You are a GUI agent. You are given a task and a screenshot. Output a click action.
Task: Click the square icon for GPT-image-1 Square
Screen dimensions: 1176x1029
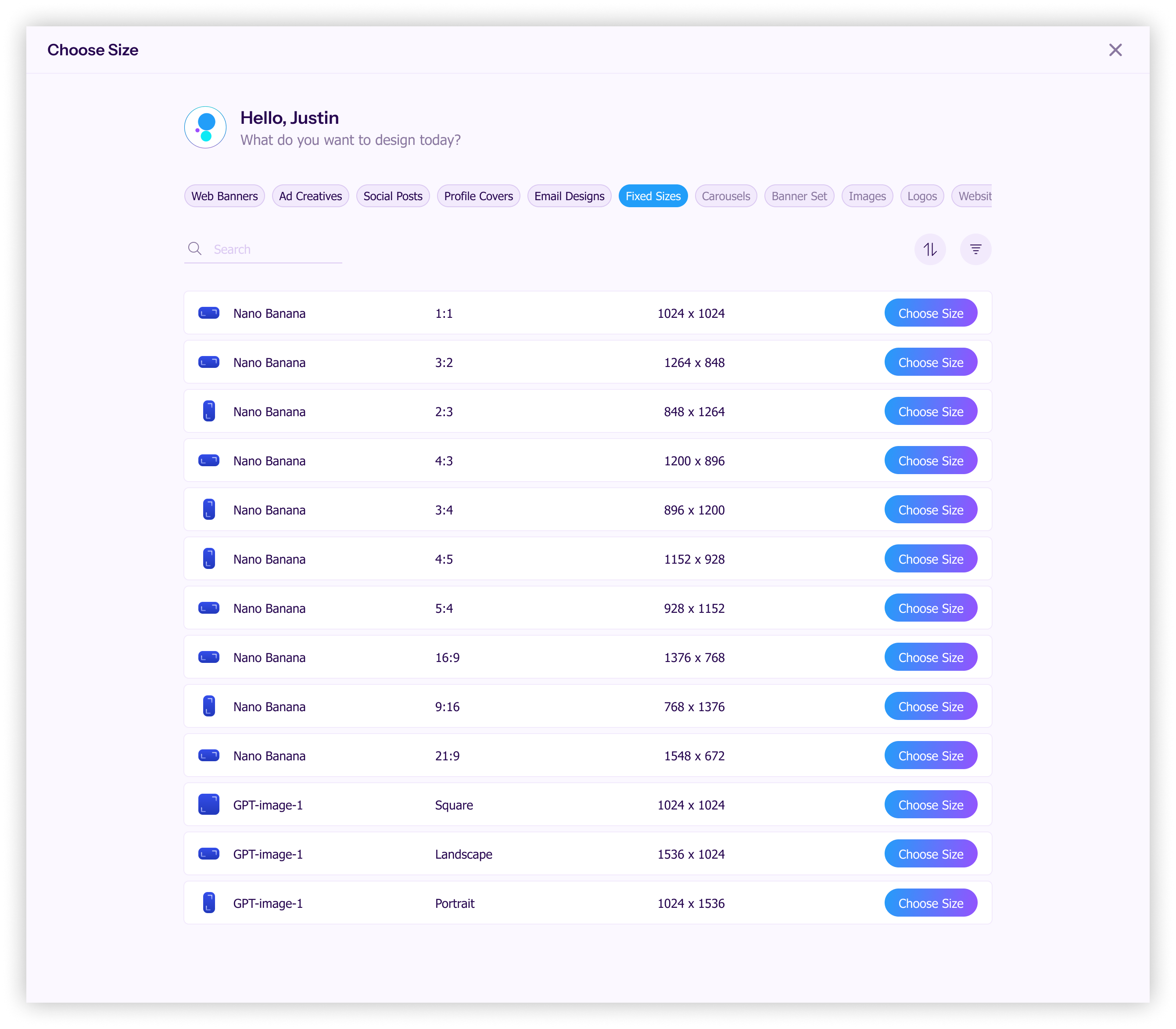pyautogui.click(x=209, y=805)
